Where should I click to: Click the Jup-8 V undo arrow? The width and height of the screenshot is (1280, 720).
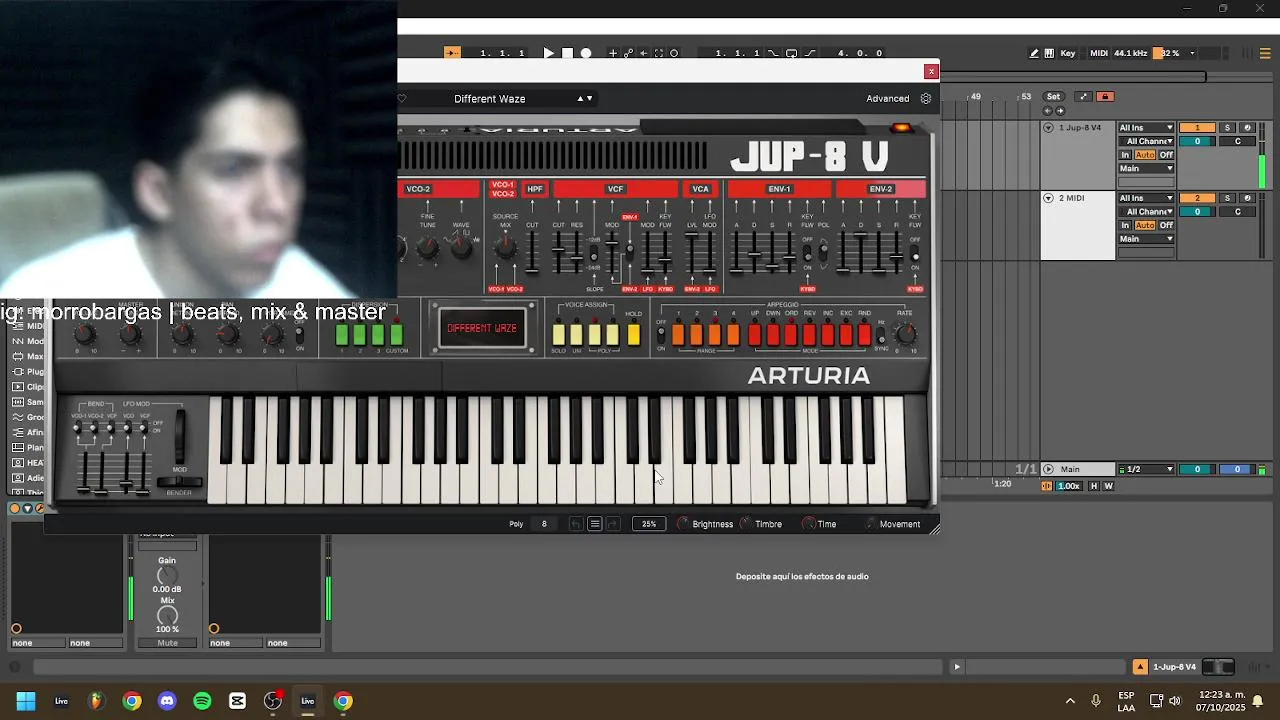pyautogui.click(x=575, y=524)
